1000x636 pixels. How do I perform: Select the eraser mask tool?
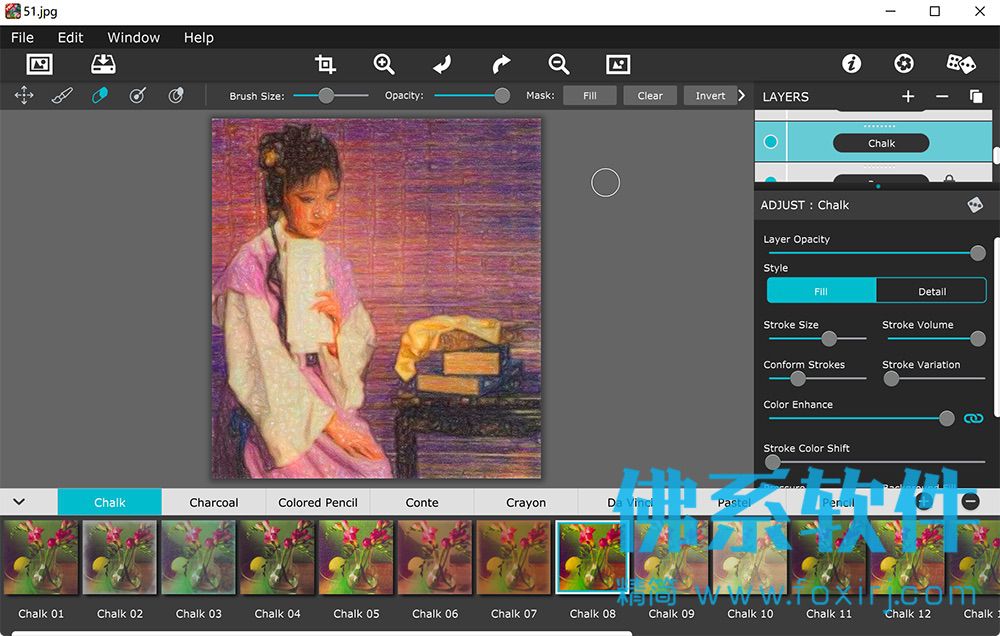[x=99, y=96]
